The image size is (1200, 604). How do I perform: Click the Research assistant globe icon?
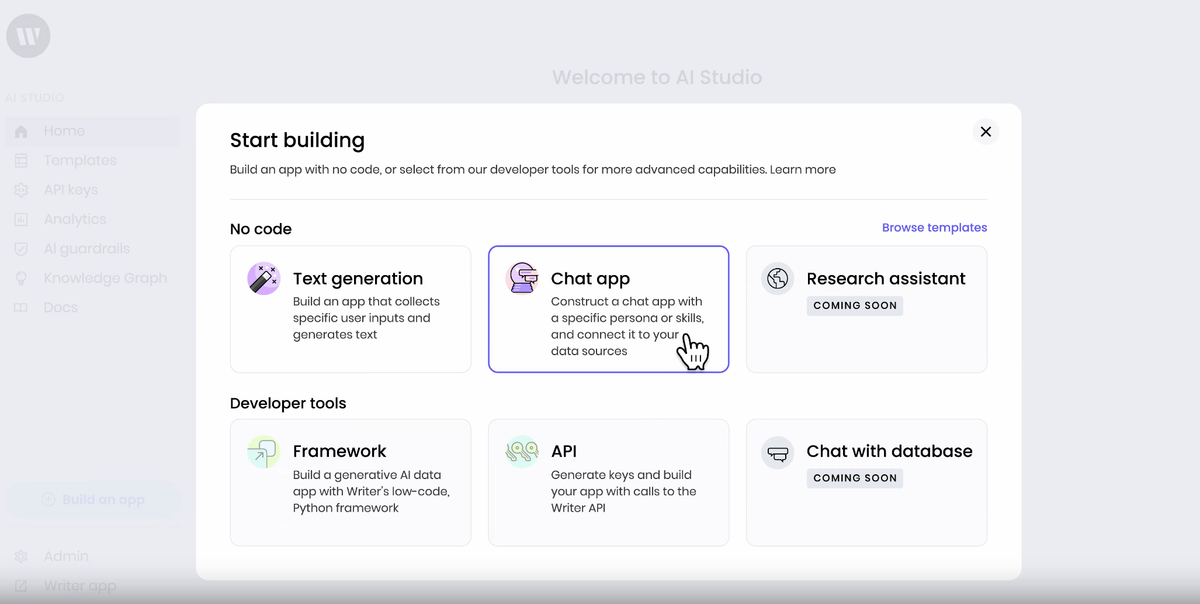(x=777, y=278)
